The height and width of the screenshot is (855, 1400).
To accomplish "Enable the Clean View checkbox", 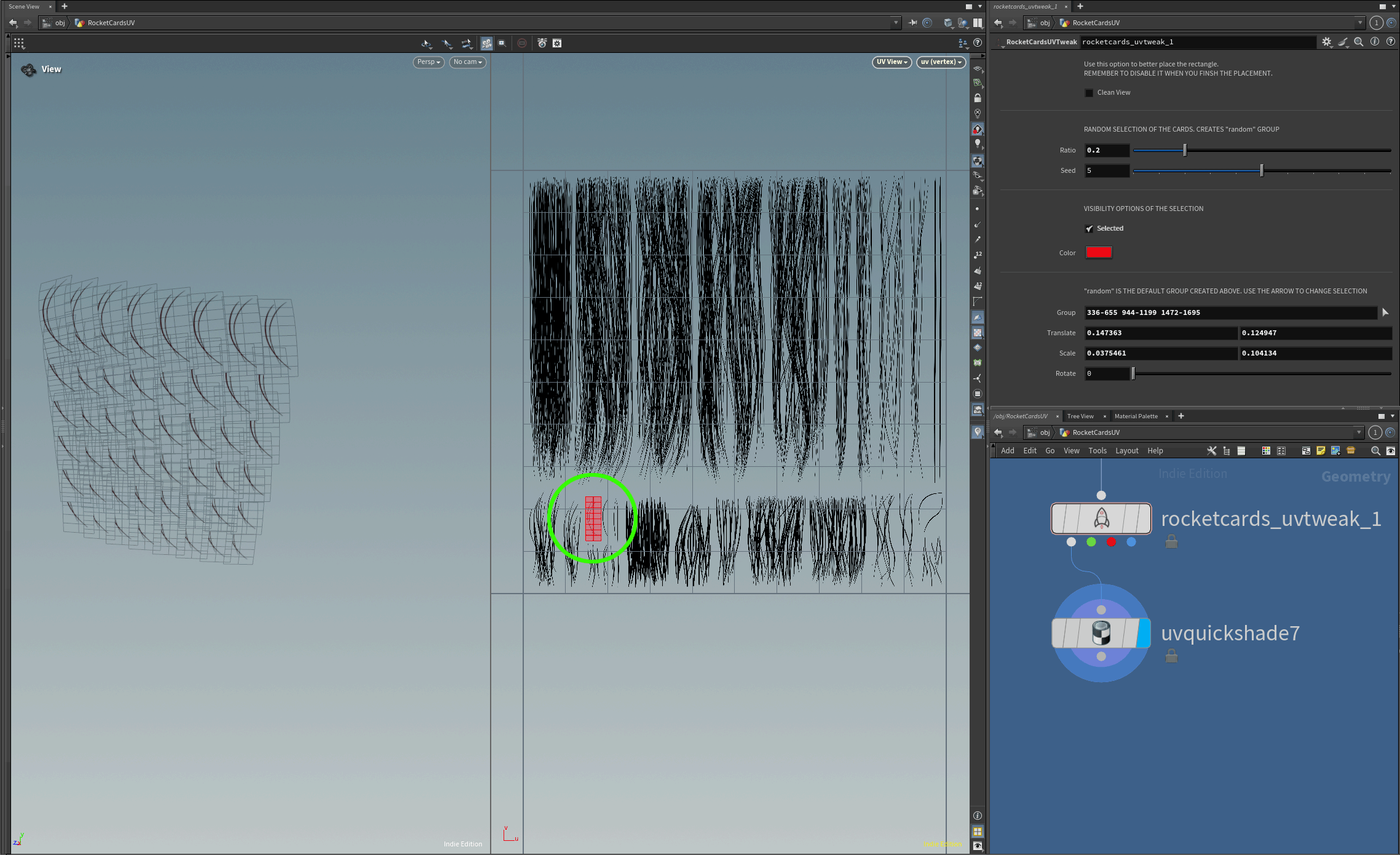I will click(x=1089, y=93).
